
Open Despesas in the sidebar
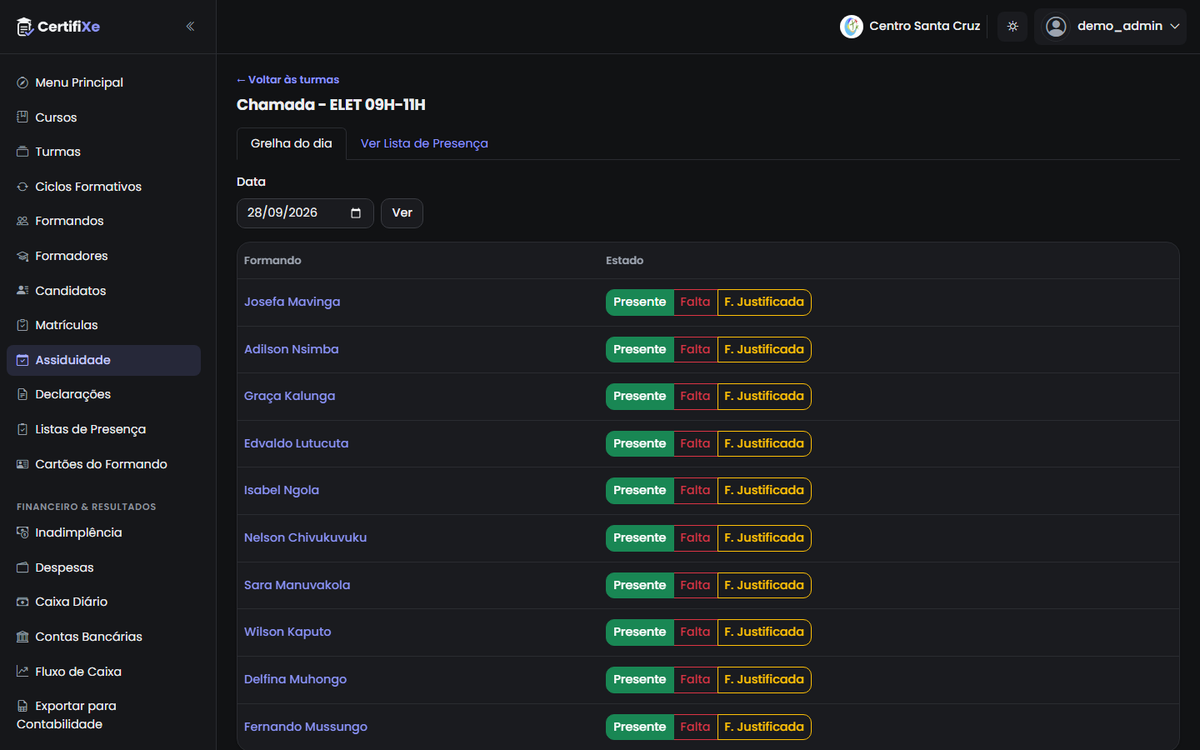(x=104, y=568)
